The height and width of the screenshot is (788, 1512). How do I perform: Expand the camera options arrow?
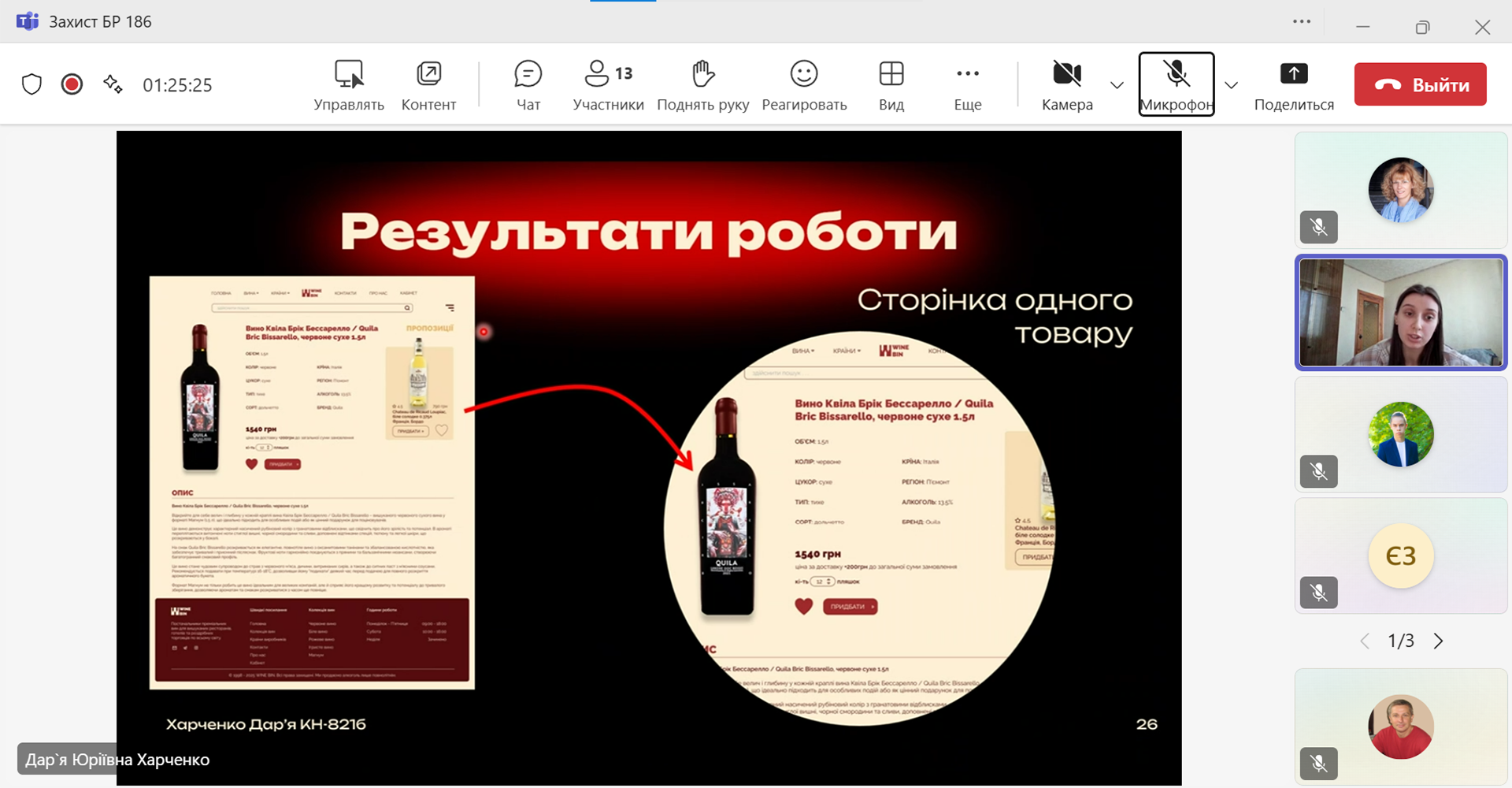[1117, 85]
